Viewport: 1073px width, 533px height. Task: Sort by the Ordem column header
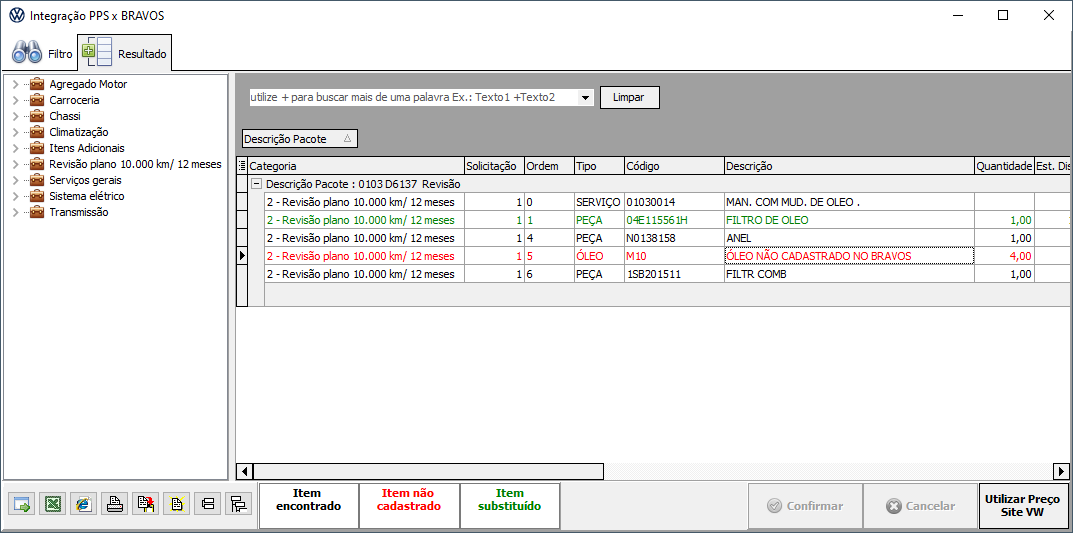click(x=550, y=166)
